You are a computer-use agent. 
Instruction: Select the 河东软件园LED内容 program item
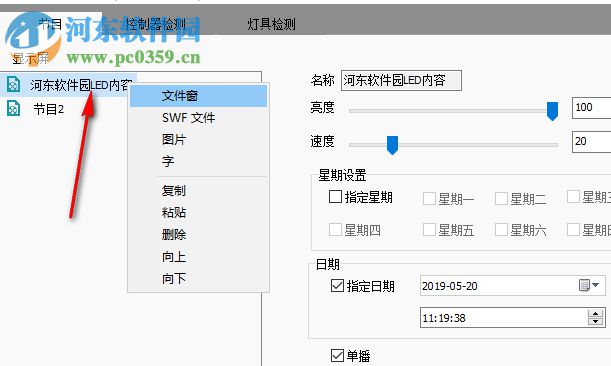[x=81, y=85]
